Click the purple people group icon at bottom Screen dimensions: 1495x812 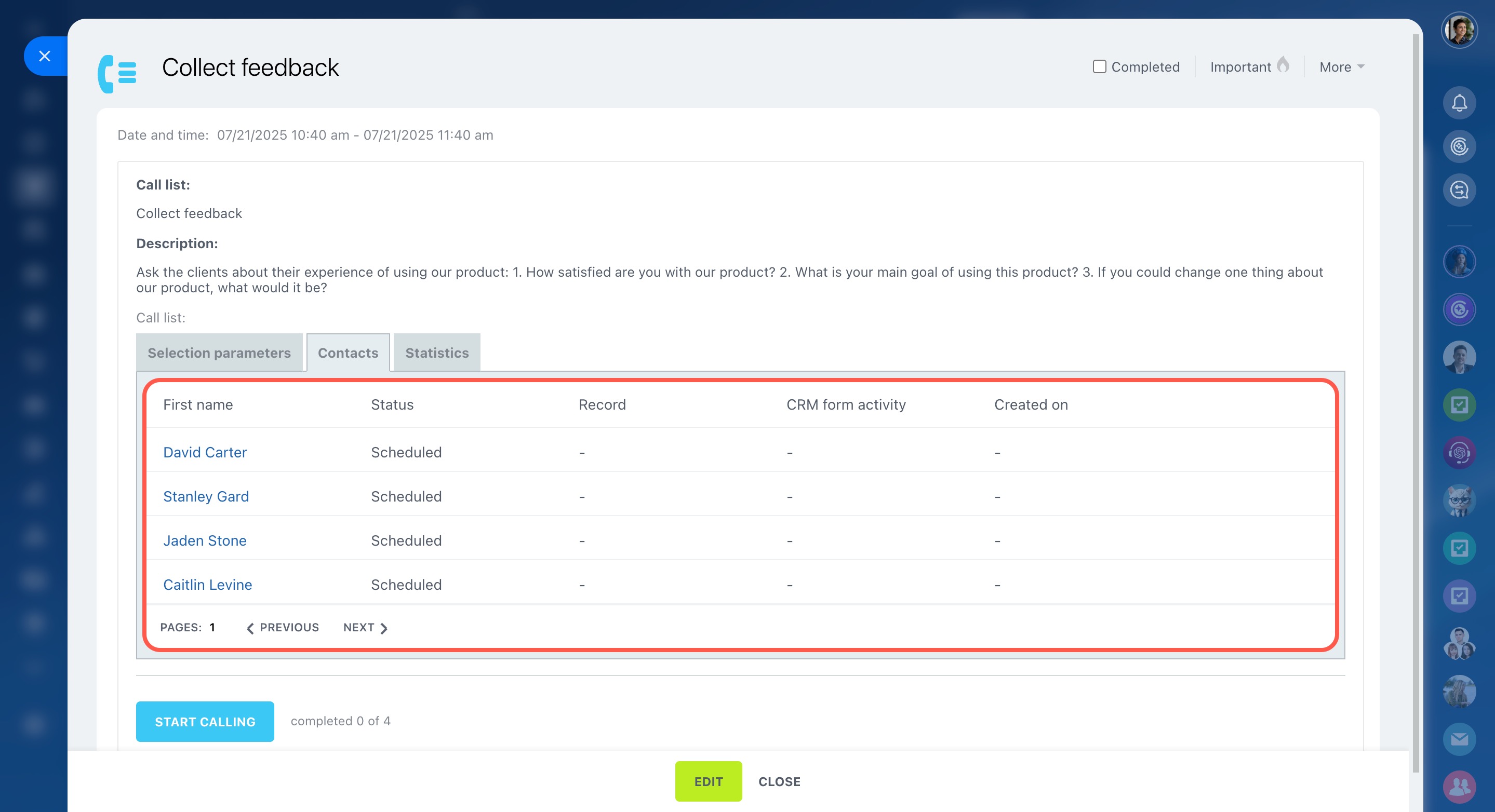1459,787
